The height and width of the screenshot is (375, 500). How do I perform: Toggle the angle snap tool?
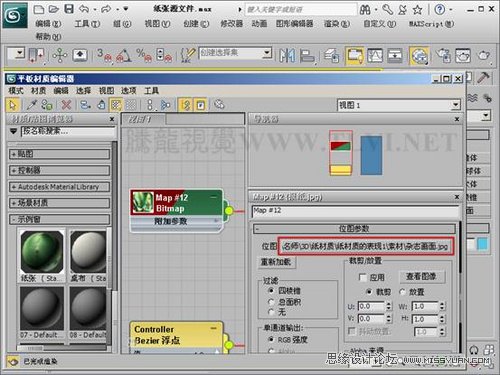124,55
